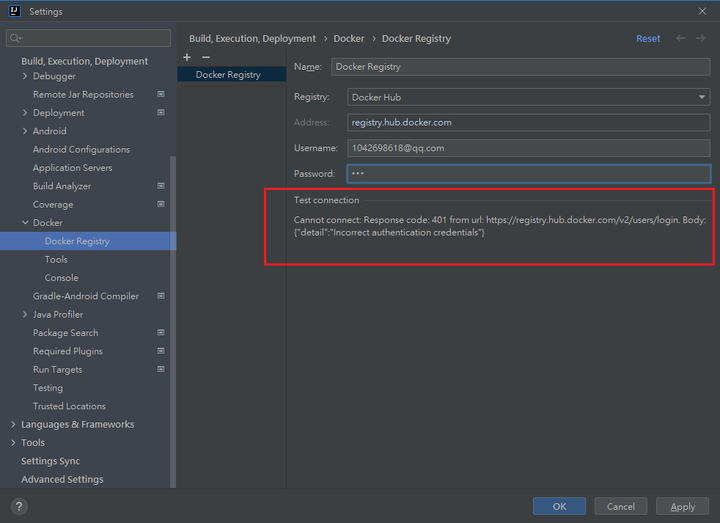Select Gradle-Android Compiler settings
Image resolution: width=720 pixels, height=523 pixels.
coord(86,296)
